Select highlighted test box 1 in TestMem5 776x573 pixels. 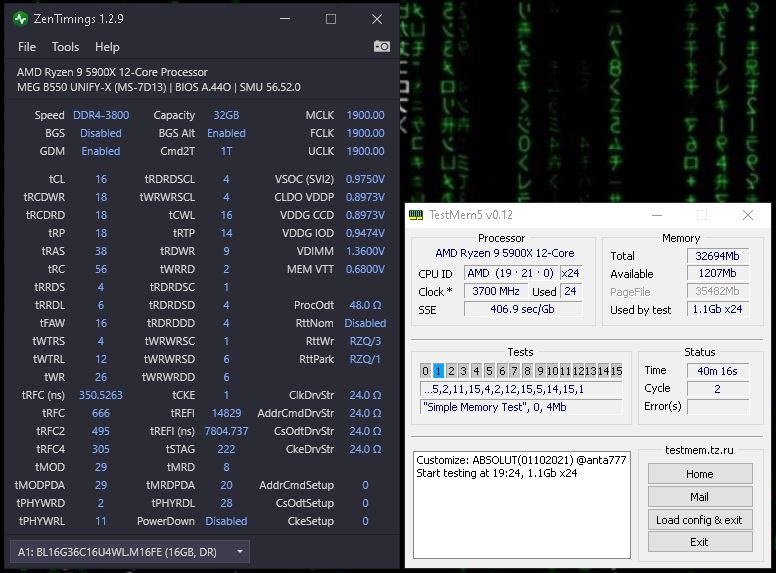[x=438, y=371]
